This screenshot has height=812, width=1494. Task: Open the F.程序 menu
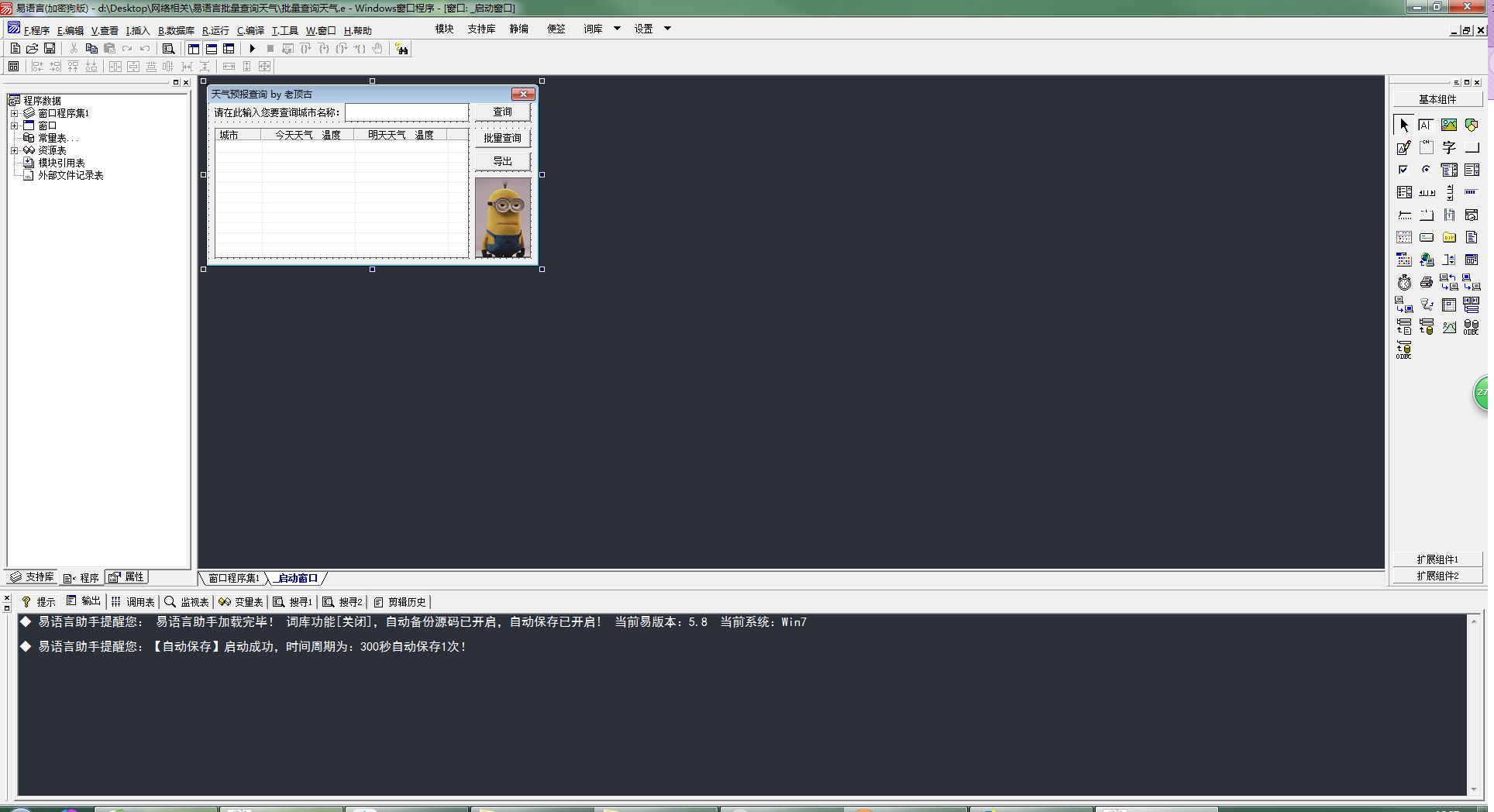(36, 31)
